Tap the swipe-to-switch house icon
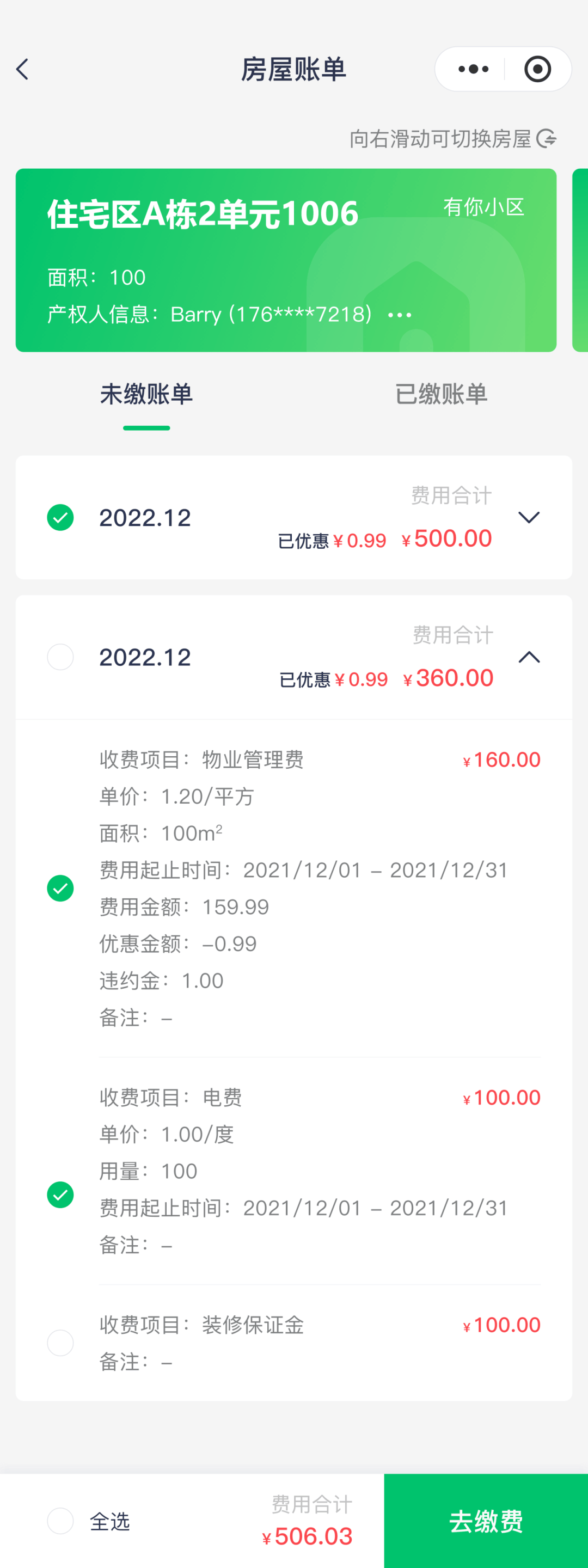 [x=547, y=139]
